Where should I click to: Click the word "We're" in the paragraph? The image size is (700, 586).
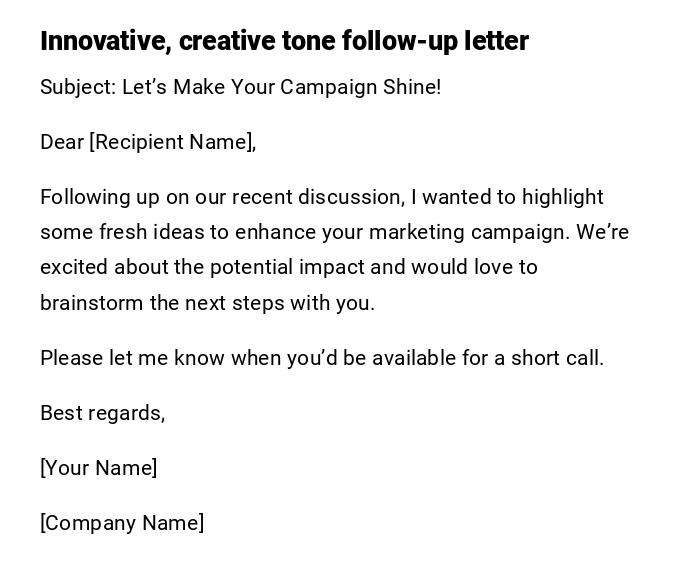click(x=603, y=232)
